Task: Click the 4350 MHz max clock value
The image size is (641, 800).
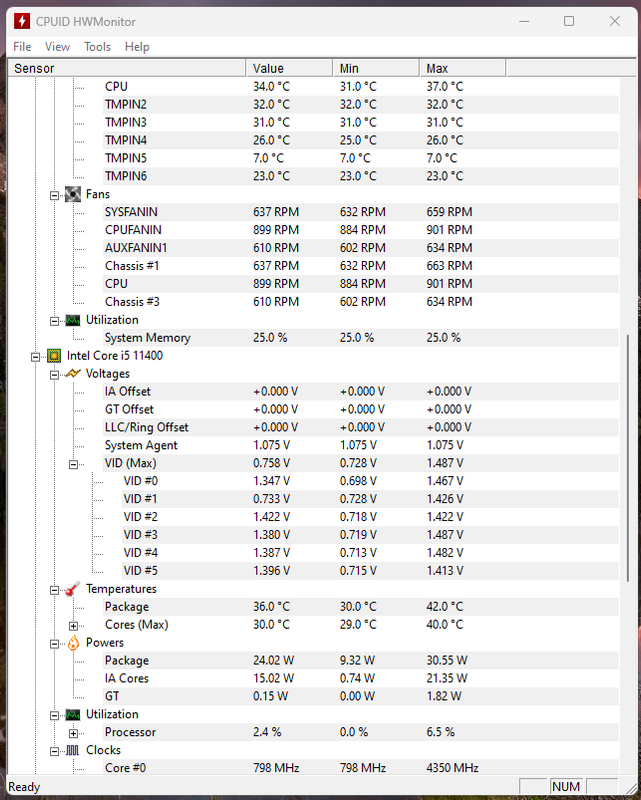Action: point(452,768)
